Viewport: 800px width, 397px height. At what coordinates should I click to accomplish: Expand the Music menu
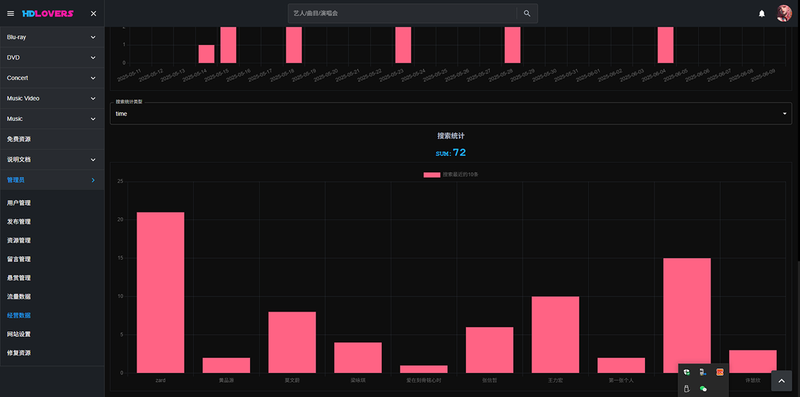point(52,119)
